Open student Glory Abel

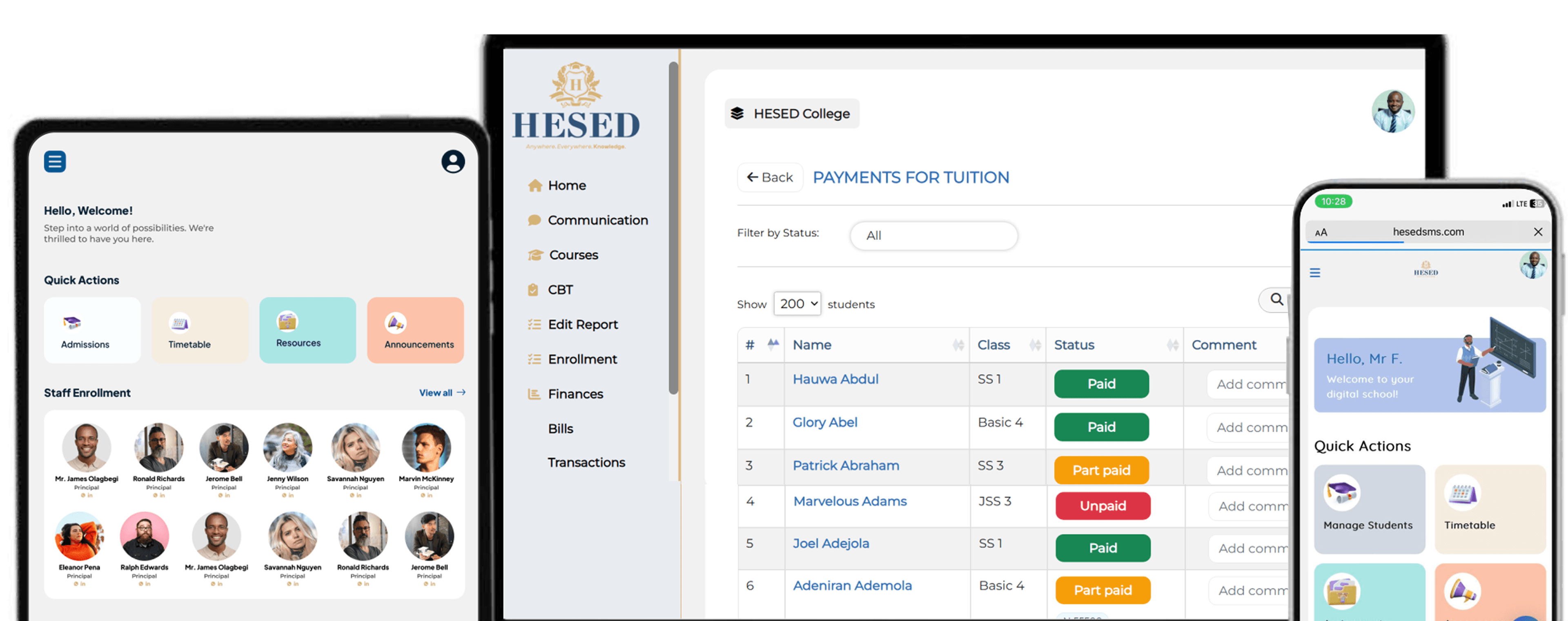click(824, 422)
